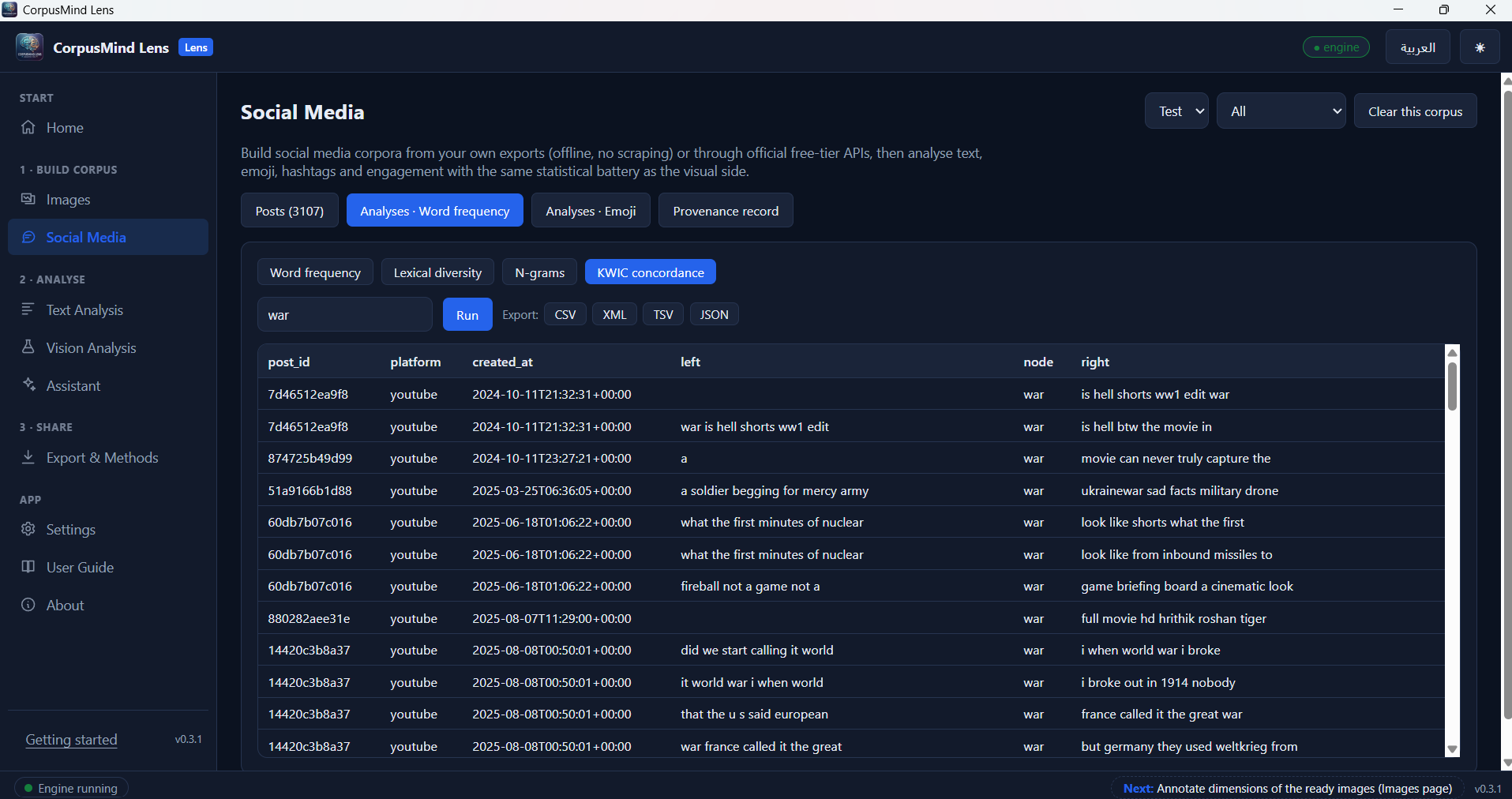Switch language to Arabic
Screen dimensions: 1512x799
click(1418, 47)
